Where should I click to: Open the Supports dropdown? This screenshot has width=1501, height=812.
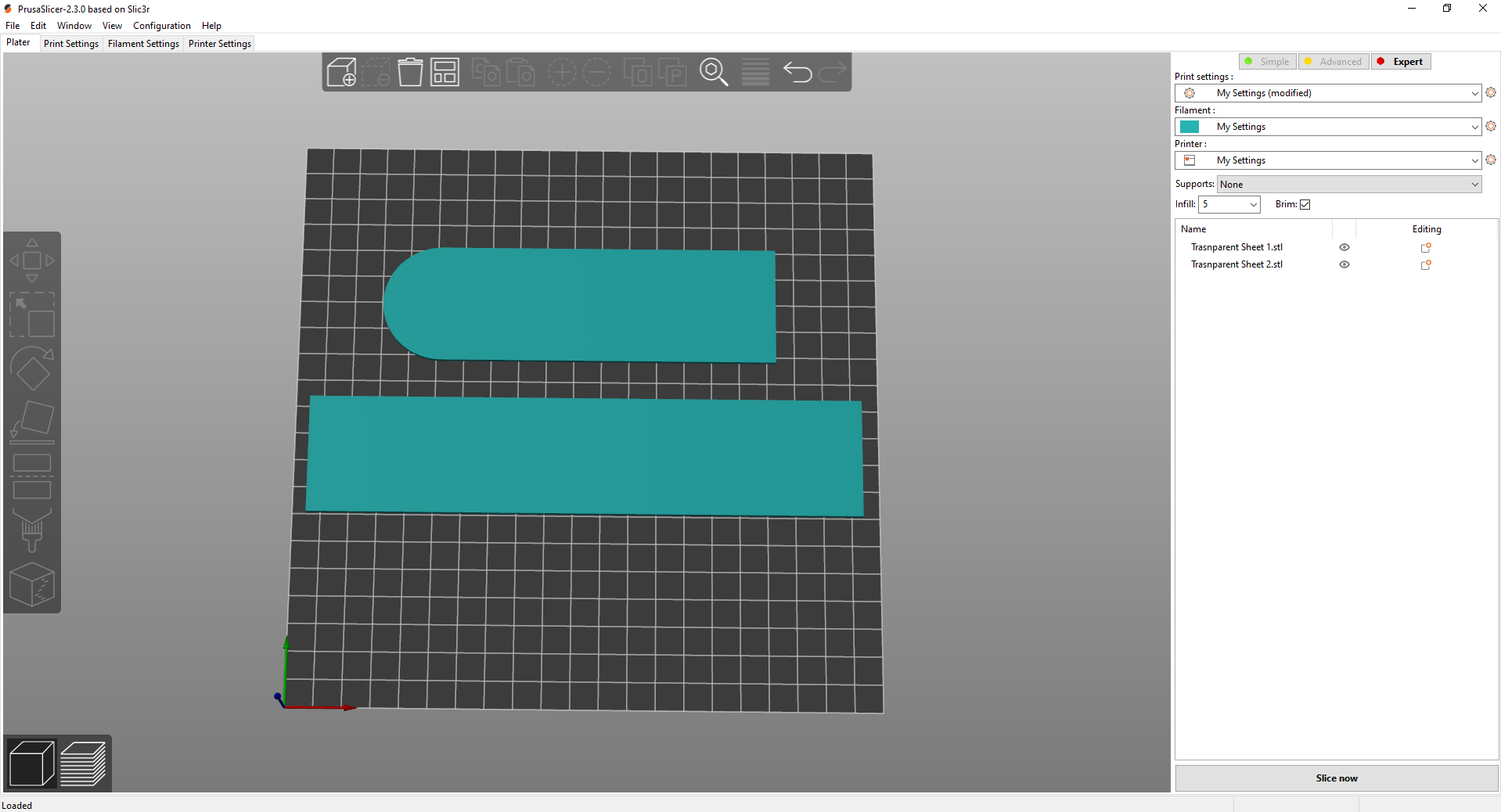click(x=1348, y=184)
